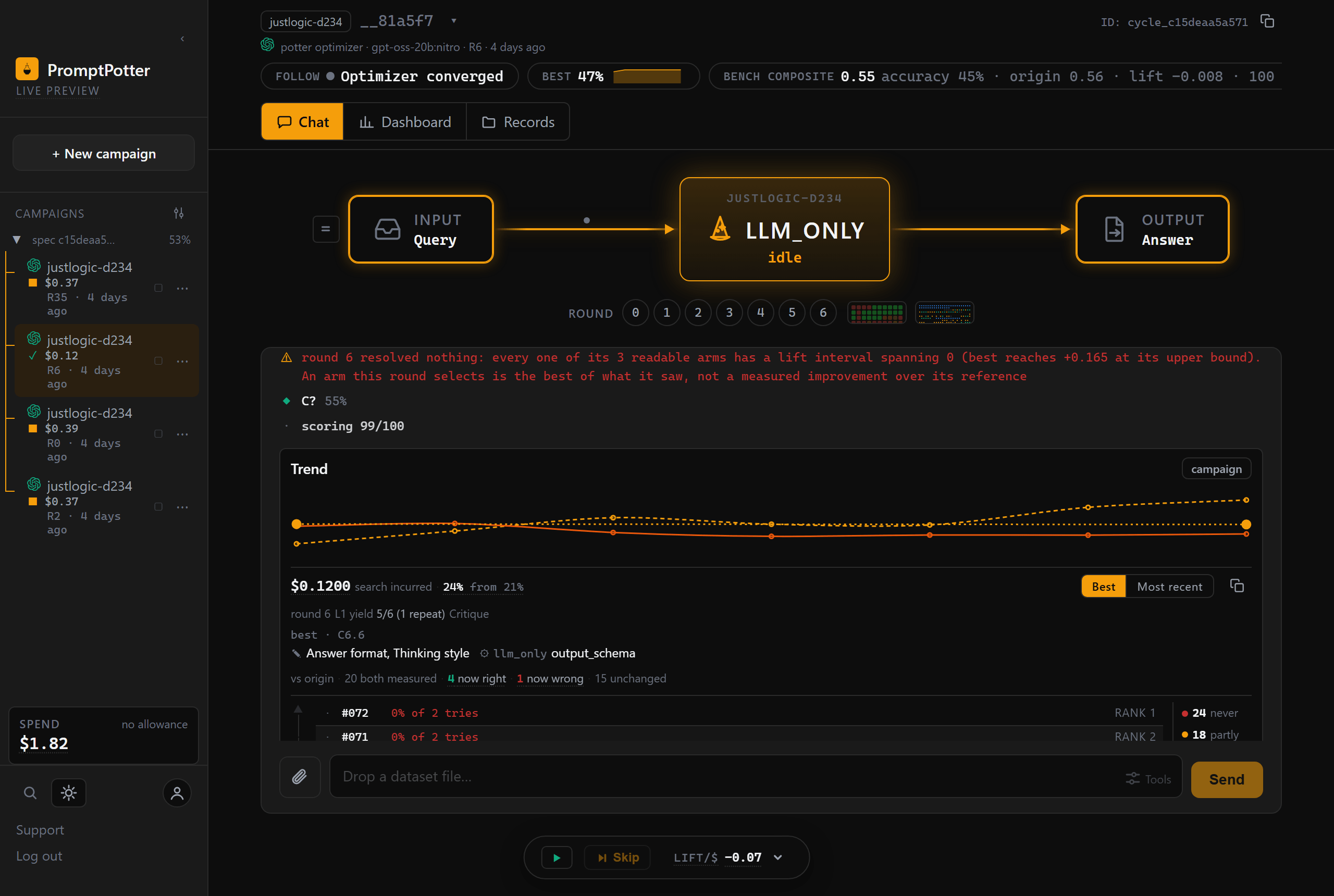Tick the checkbox for $0.37 R35 campaign
1334x896 pixels.
point(158,288)
